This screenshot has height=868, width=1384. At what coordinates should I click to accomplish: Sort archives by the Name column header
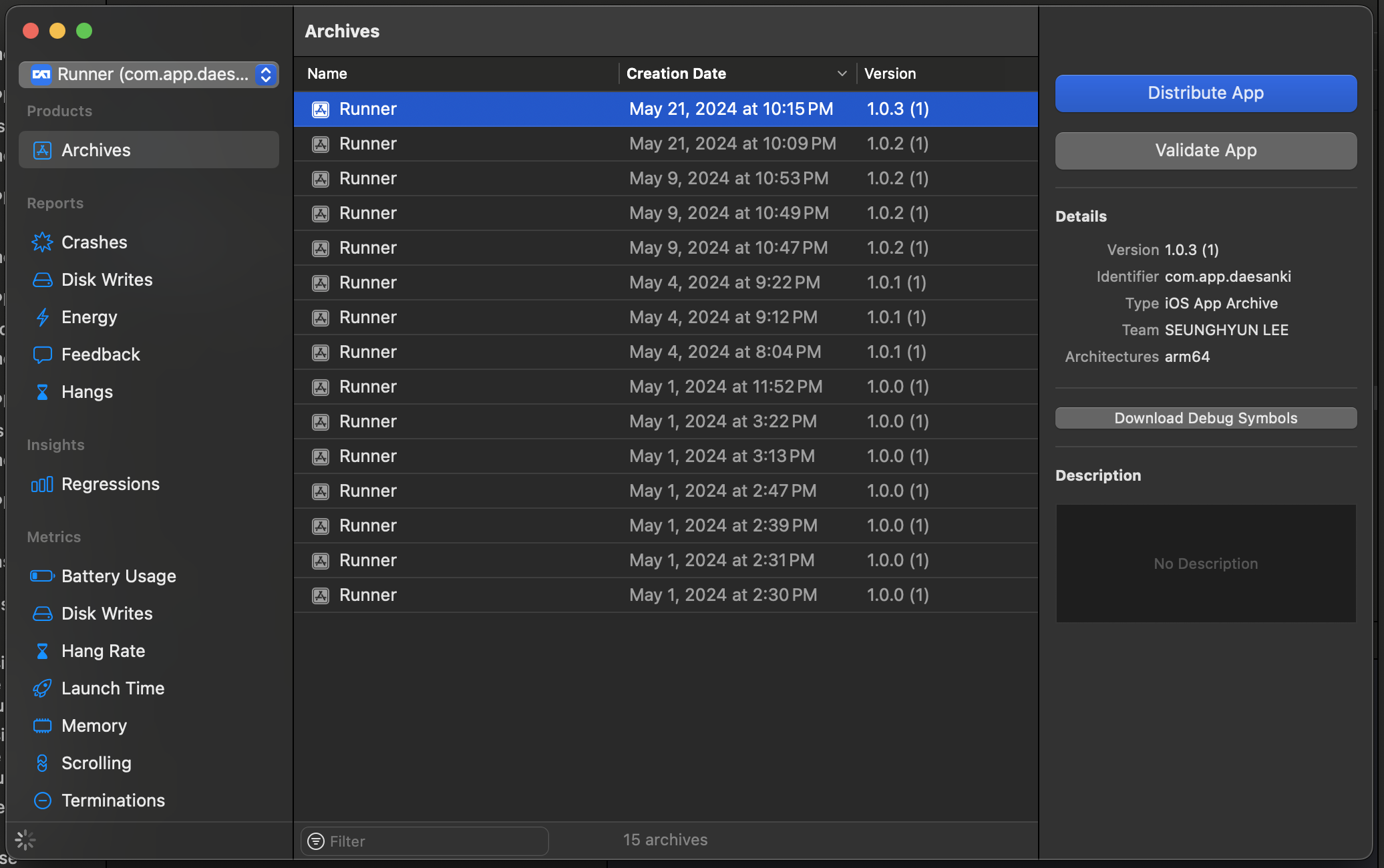[327, 73]
